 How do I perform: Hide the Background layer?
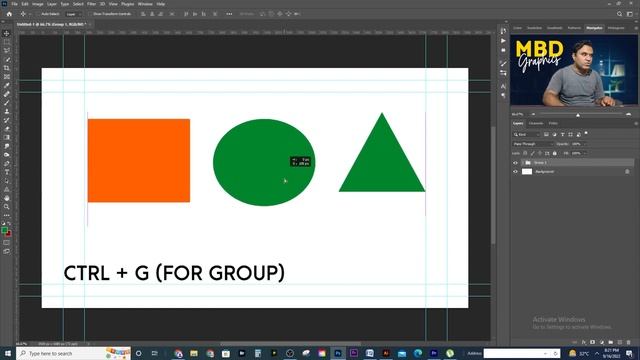(515, 172)
